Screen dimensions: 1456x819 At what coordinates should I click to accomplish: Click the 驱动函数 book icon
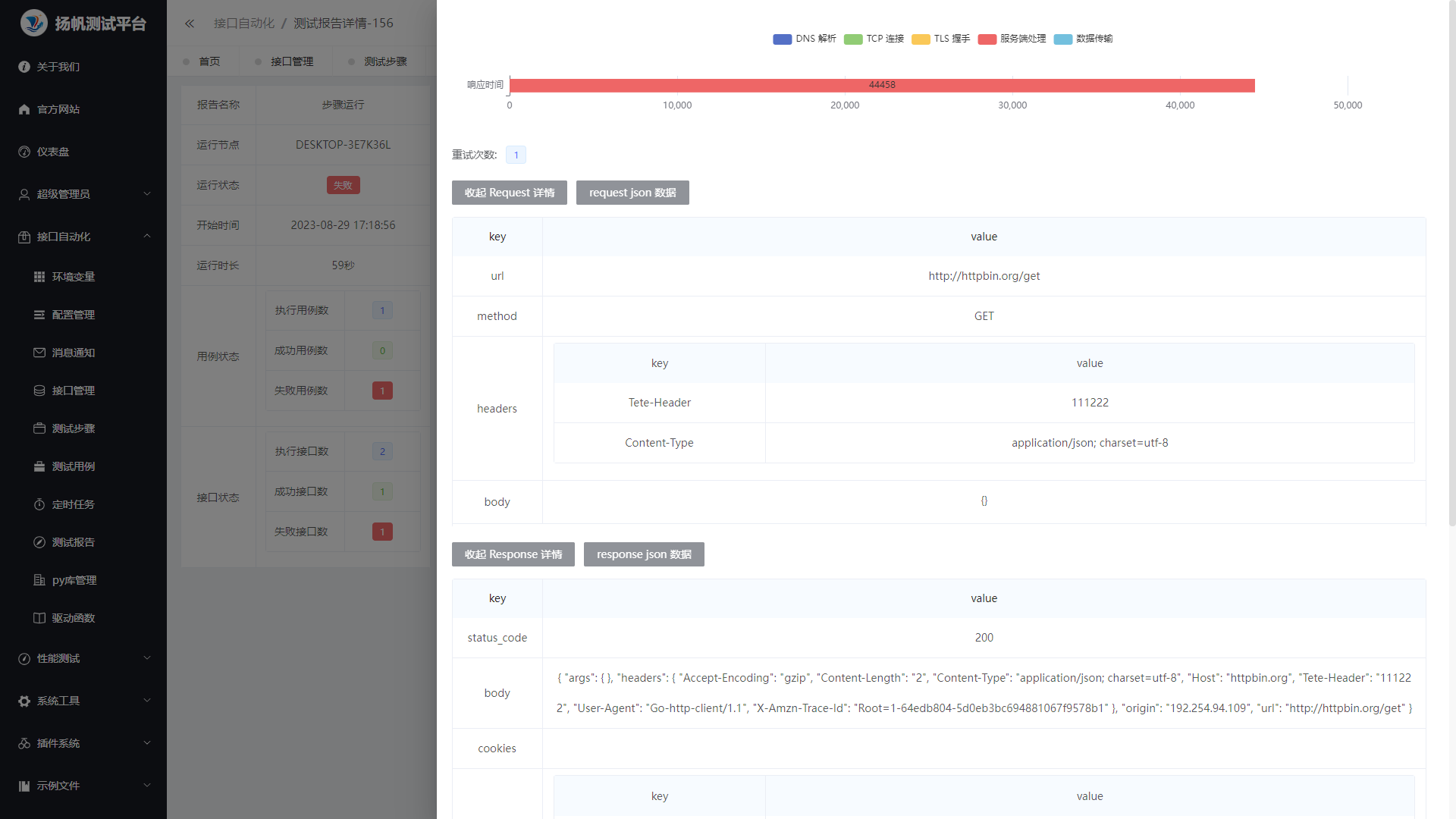39,618
